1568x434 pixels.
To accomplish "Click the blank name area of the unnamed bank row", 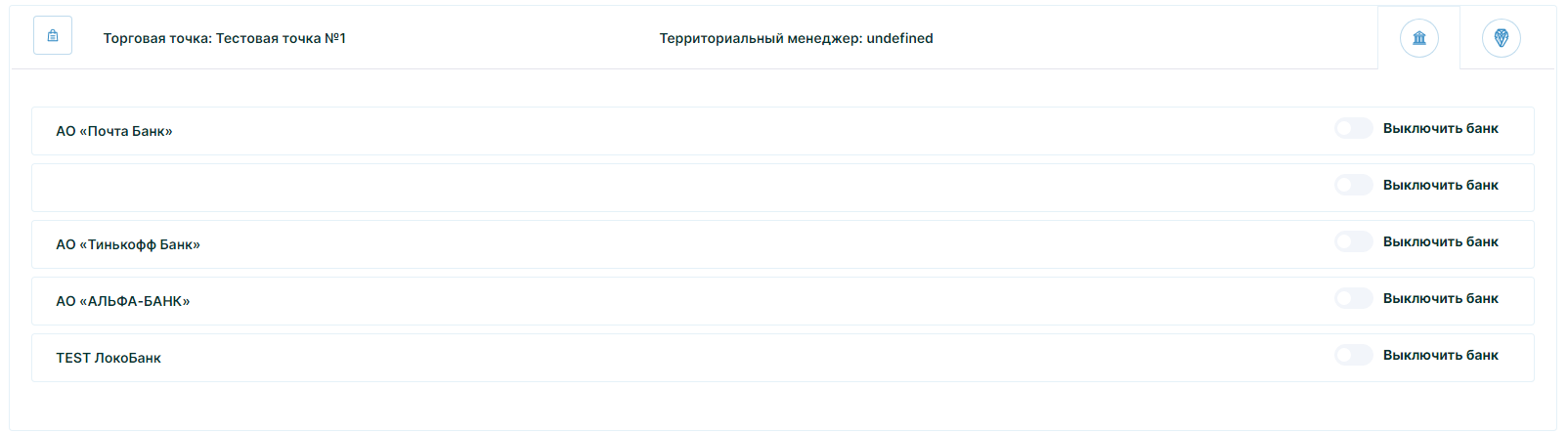I will pos(391,188).
